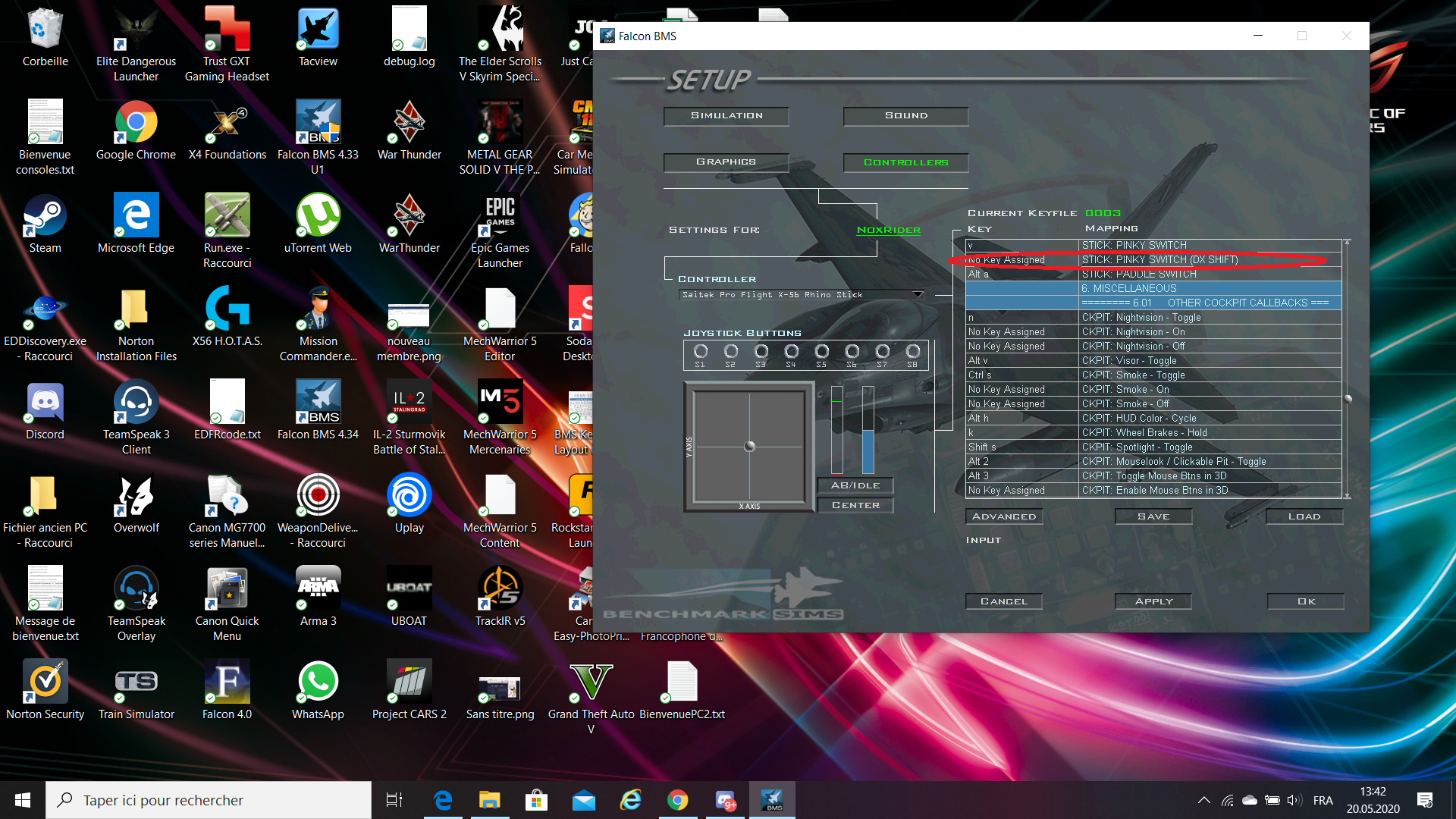The width and height of the screenshot is (1456, 819).
Task: Click joystick button indicator S4
Action: [791, 352]
